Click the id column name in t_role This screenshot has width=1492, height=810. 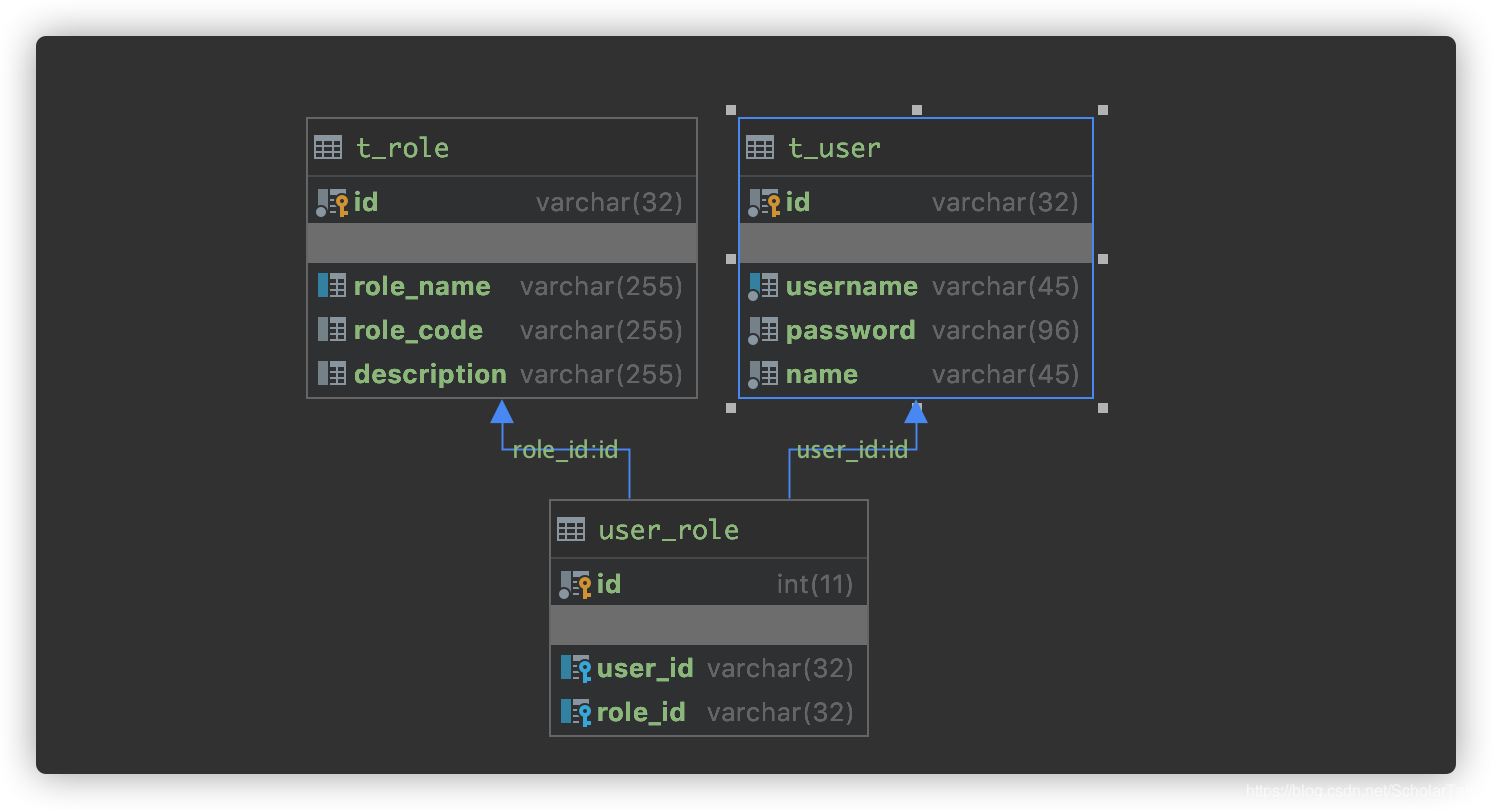366,202
